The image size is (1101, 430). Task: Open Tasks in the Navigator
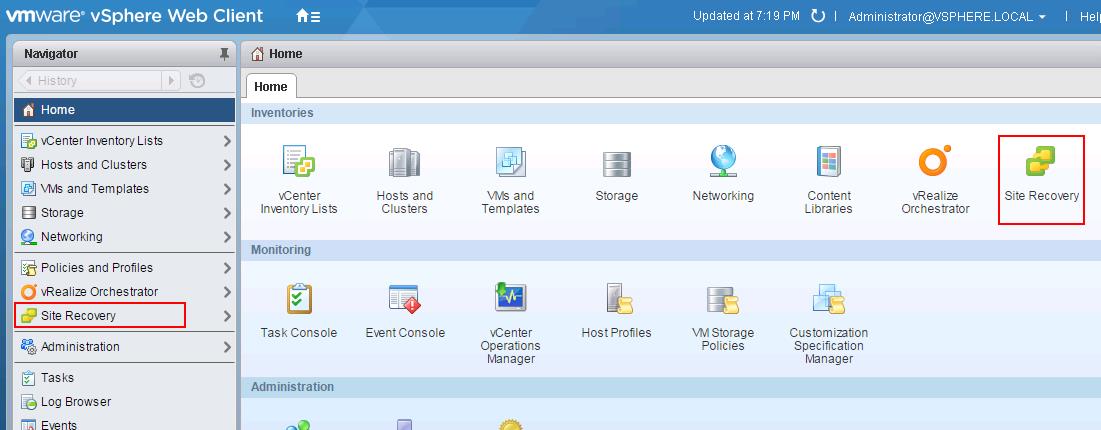[124, 377]
